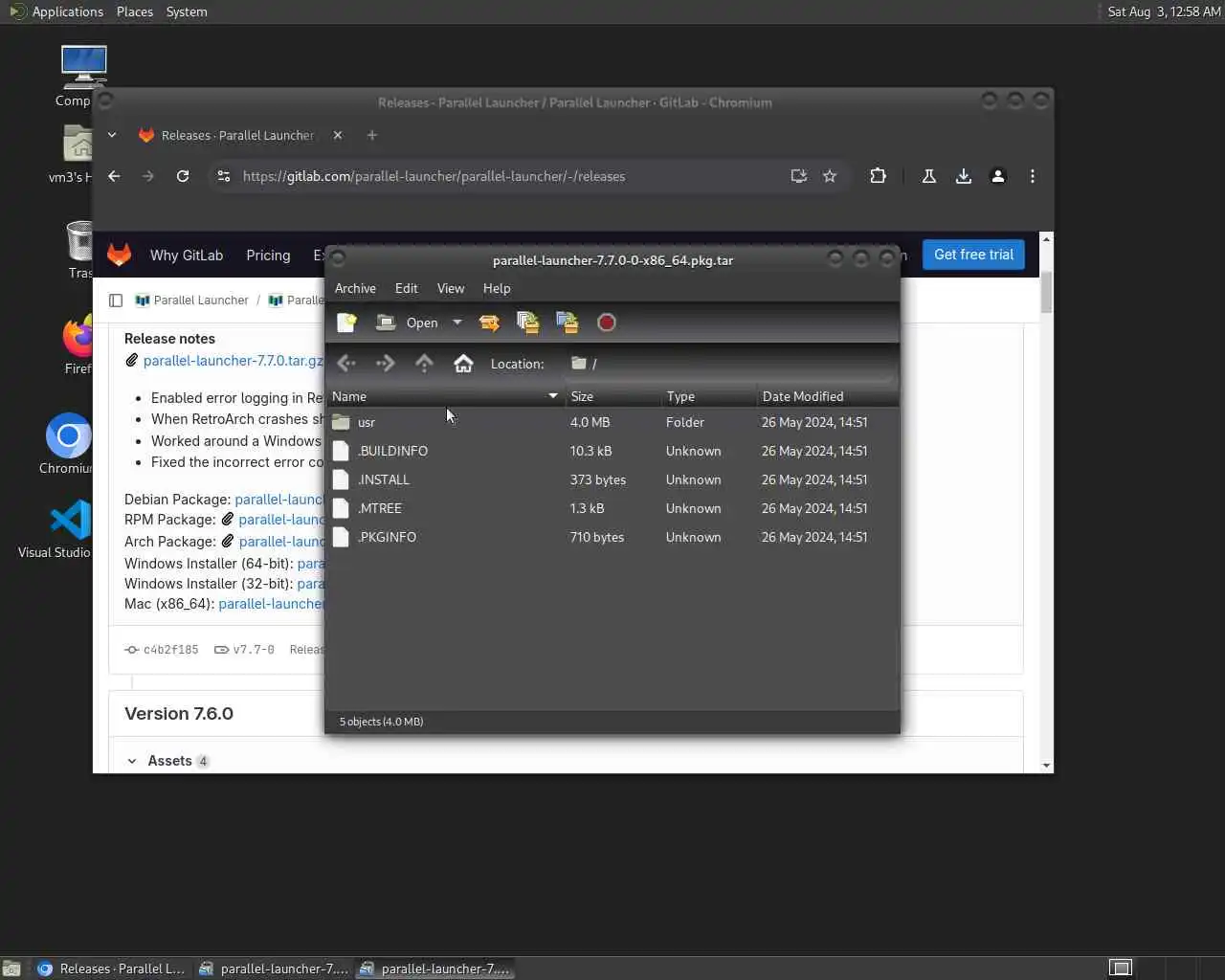The height and width of the screenshot is (980, 1225).
Task: Sort by the Name column header
Action: [445, 396]
